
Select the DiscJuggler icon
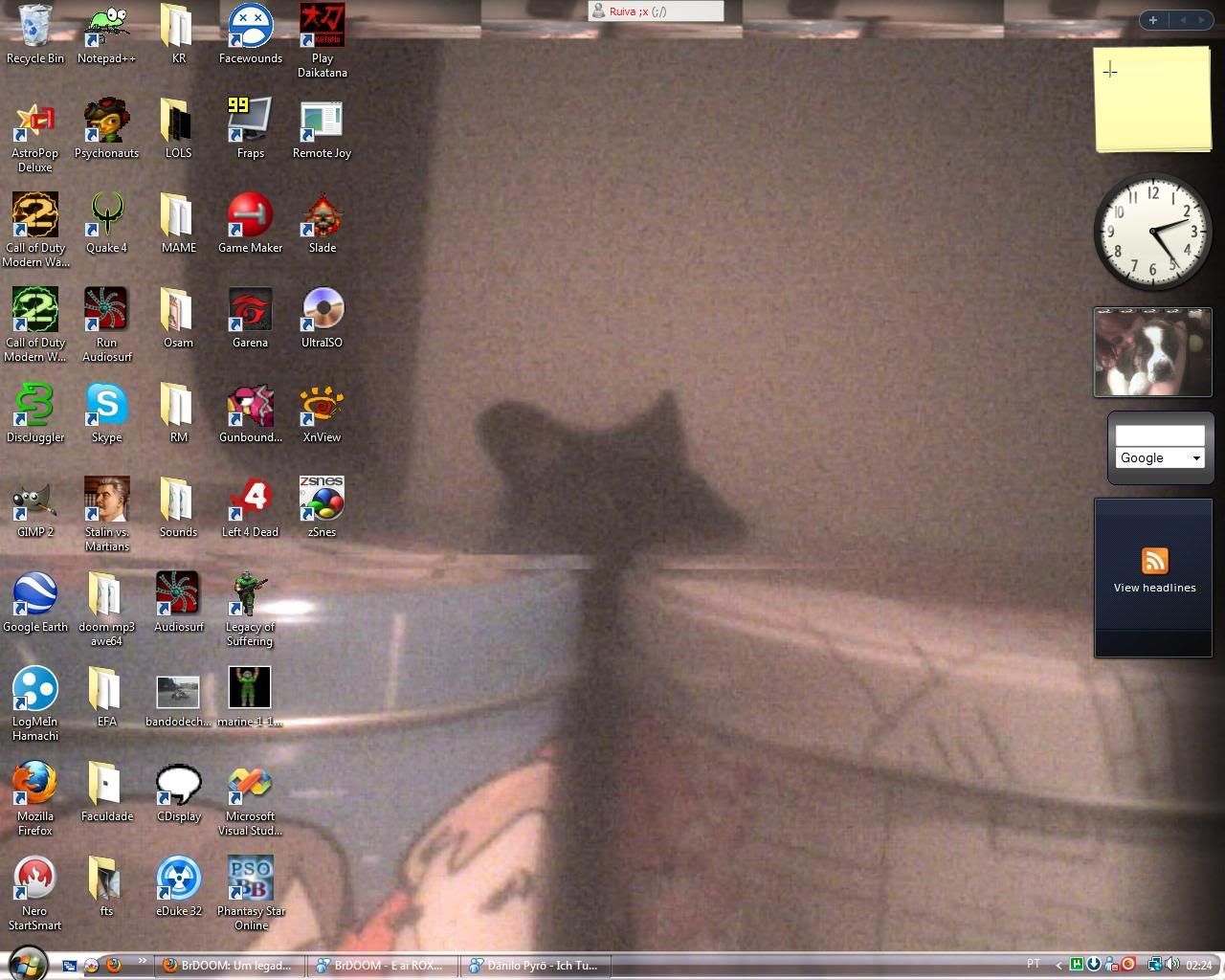(x=35, y=412)
